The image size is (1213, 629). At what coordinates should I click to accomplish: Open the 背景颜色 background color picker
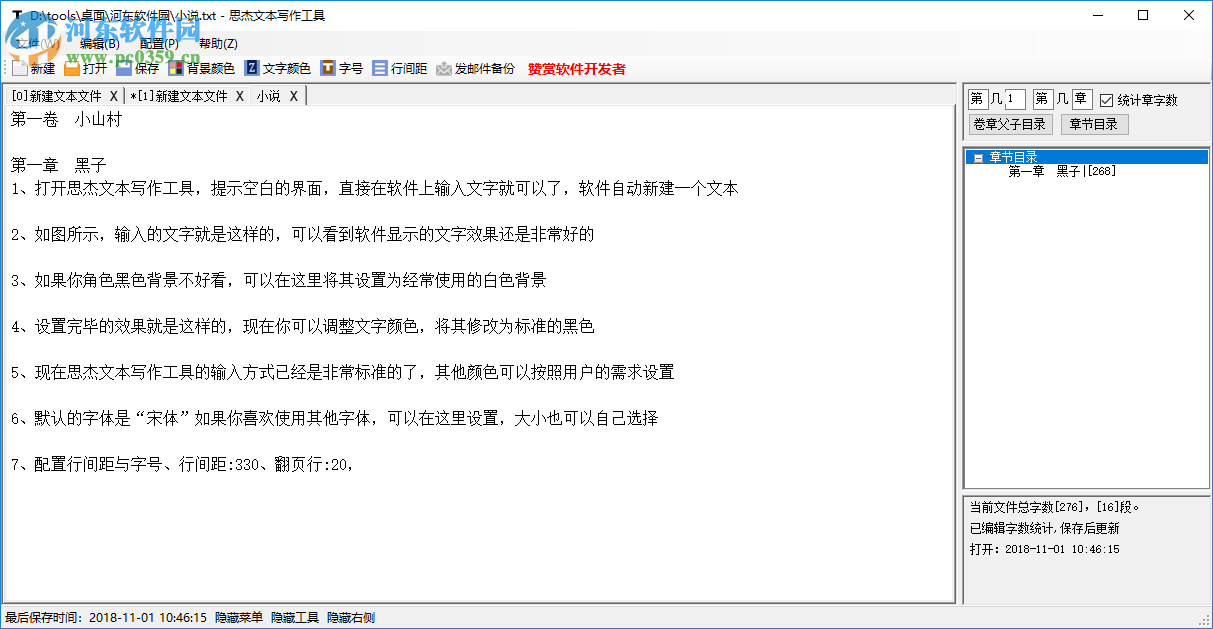click(x=201, y=69)
